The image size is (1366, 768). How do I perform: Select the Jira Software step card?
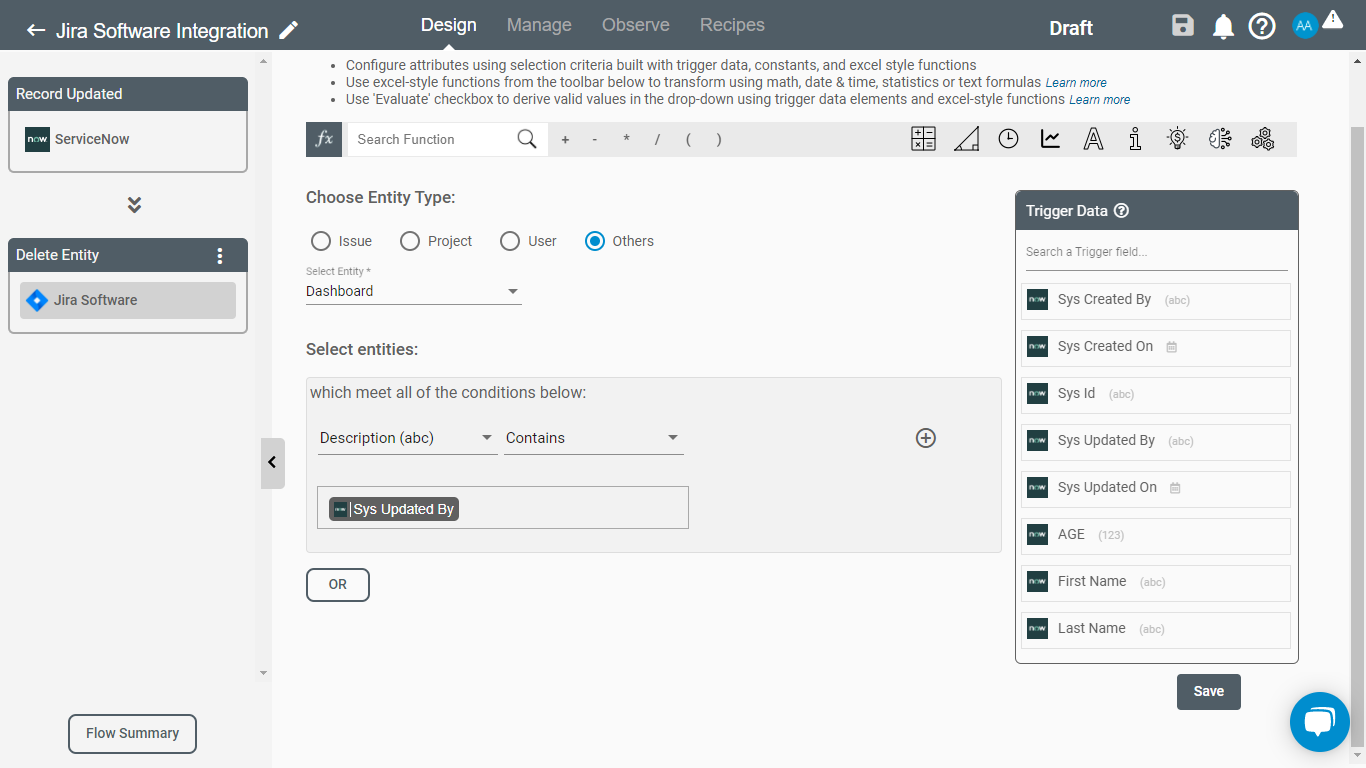pos(128,300)
